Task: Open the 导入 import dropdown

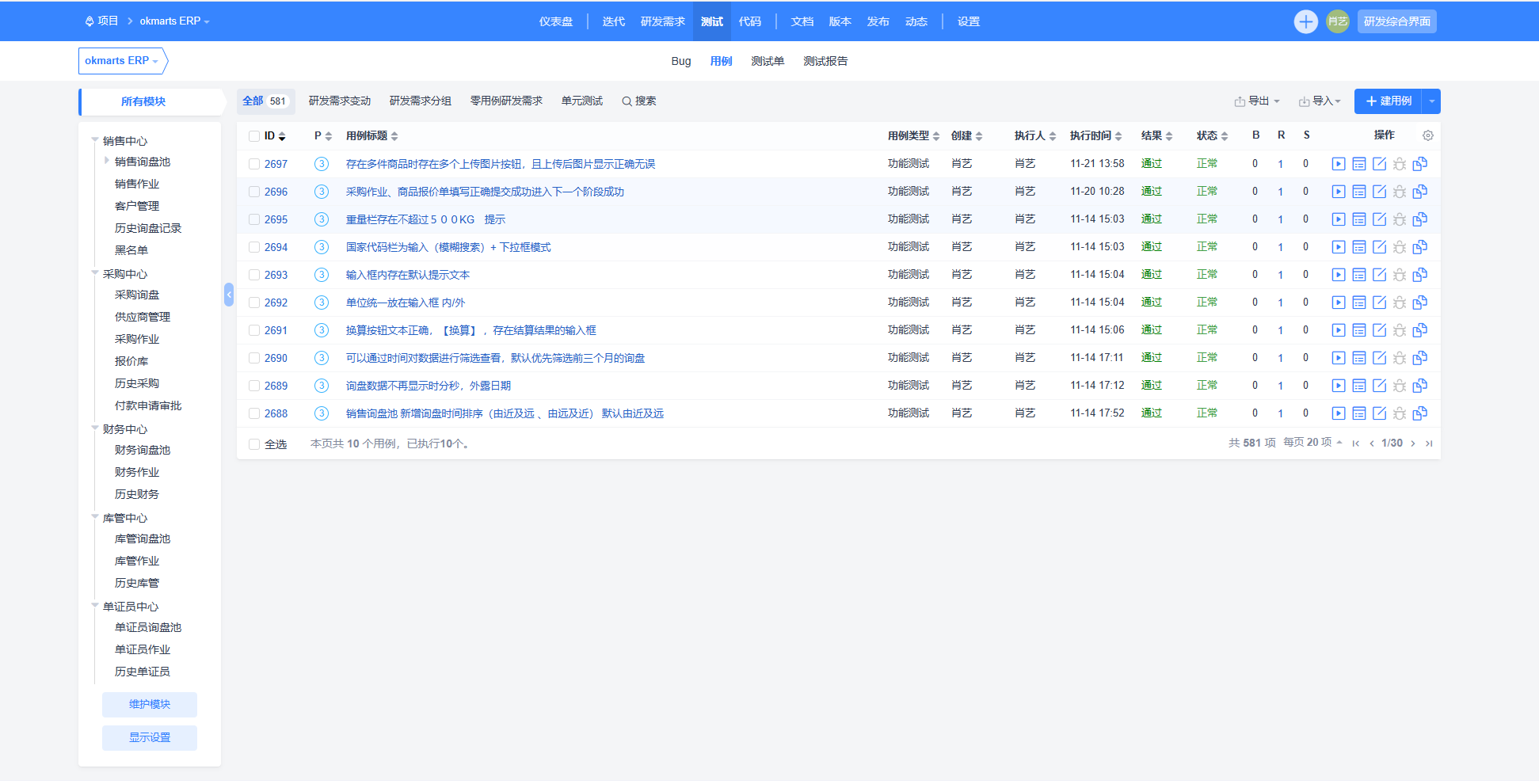Action: pos(1320,101)
